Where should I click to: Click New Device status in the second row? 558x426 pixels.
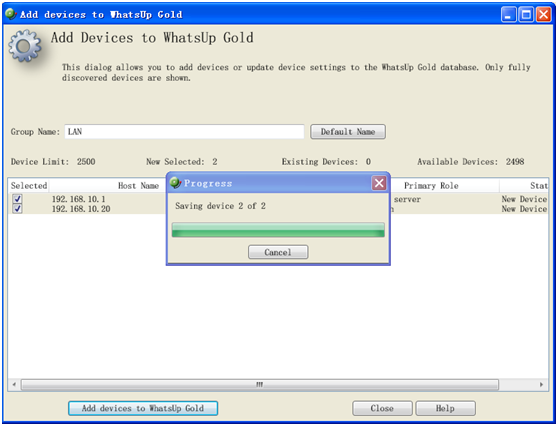(524, 209)
